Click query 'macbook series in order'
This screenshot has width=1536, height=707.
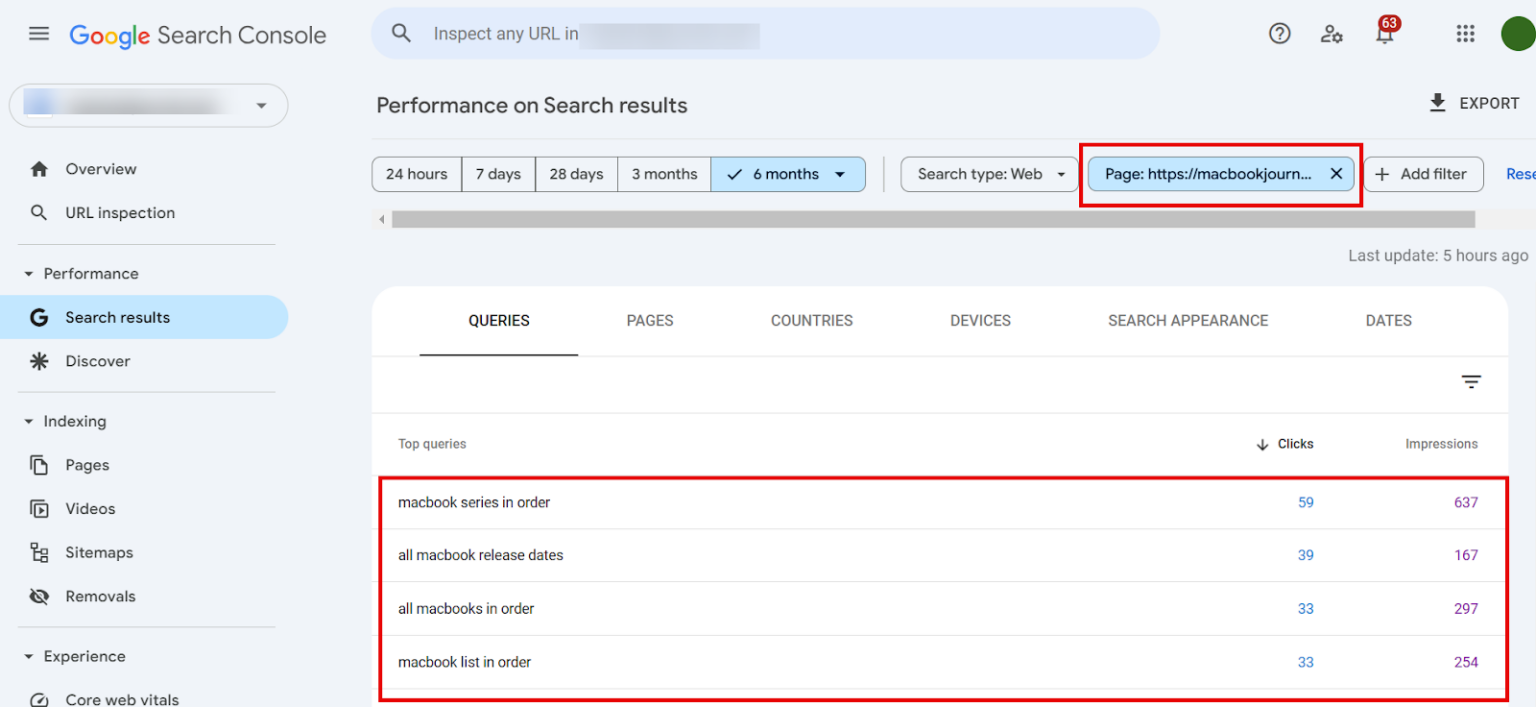(474, 503)
